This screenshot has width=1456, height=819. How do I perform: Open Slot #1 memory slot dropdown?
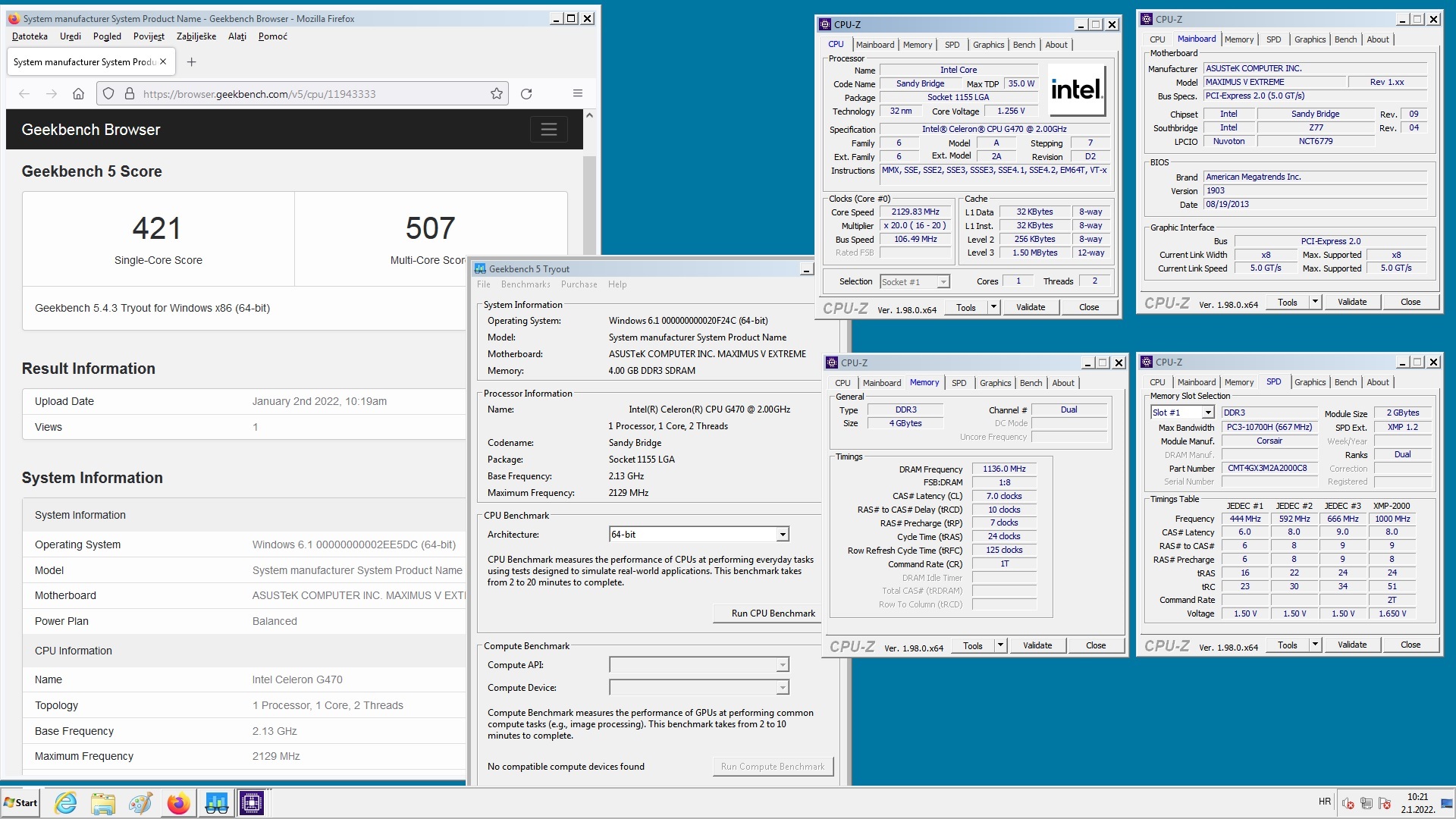[x=1208, y=413]
